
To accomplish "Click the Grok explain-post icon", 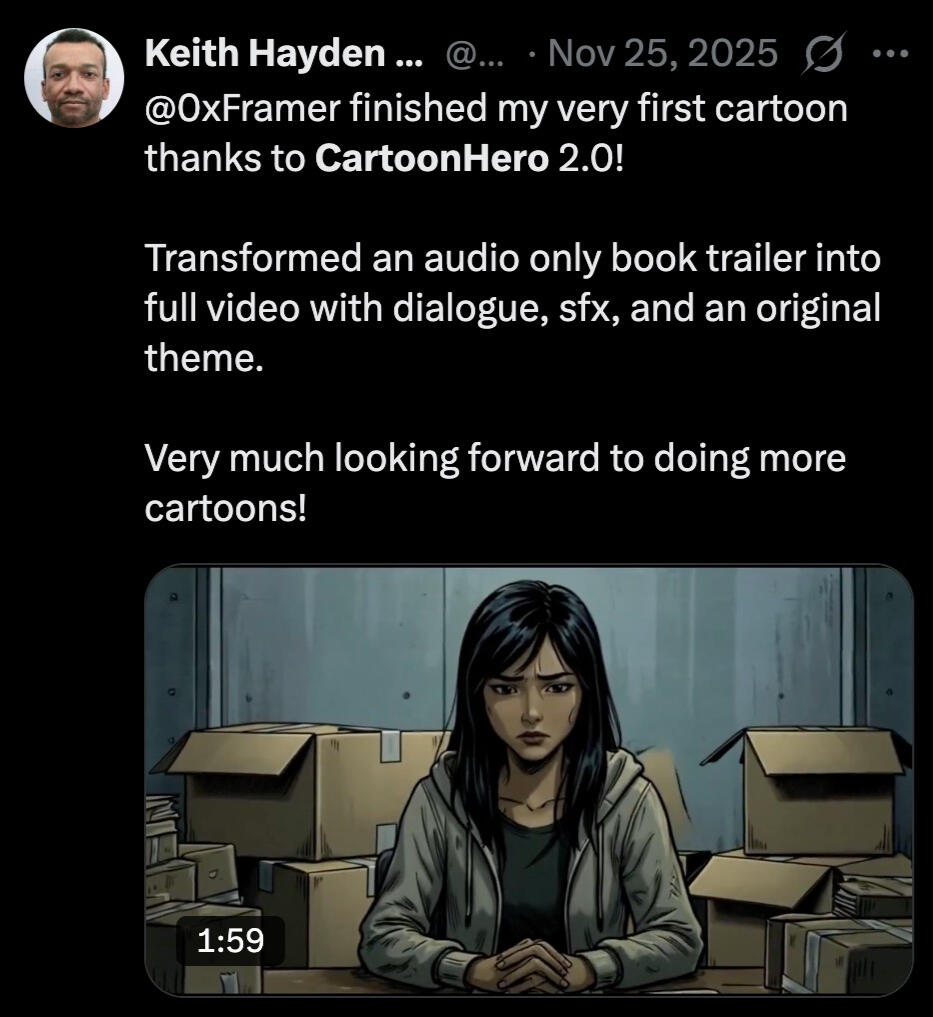I will [823, 52].
